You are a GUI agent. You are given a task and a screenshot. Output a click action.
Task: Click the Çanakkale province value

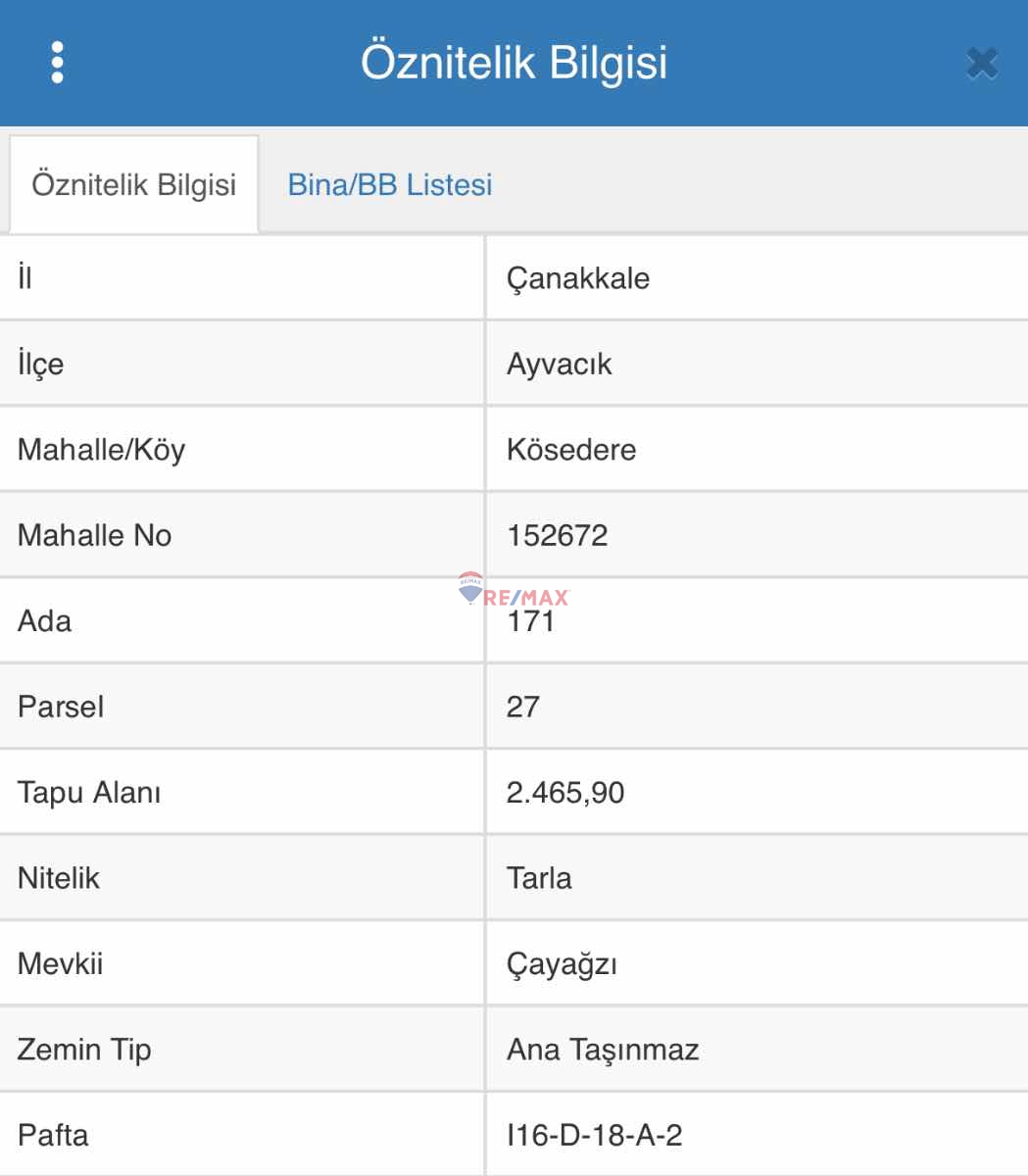coord(578,278)
